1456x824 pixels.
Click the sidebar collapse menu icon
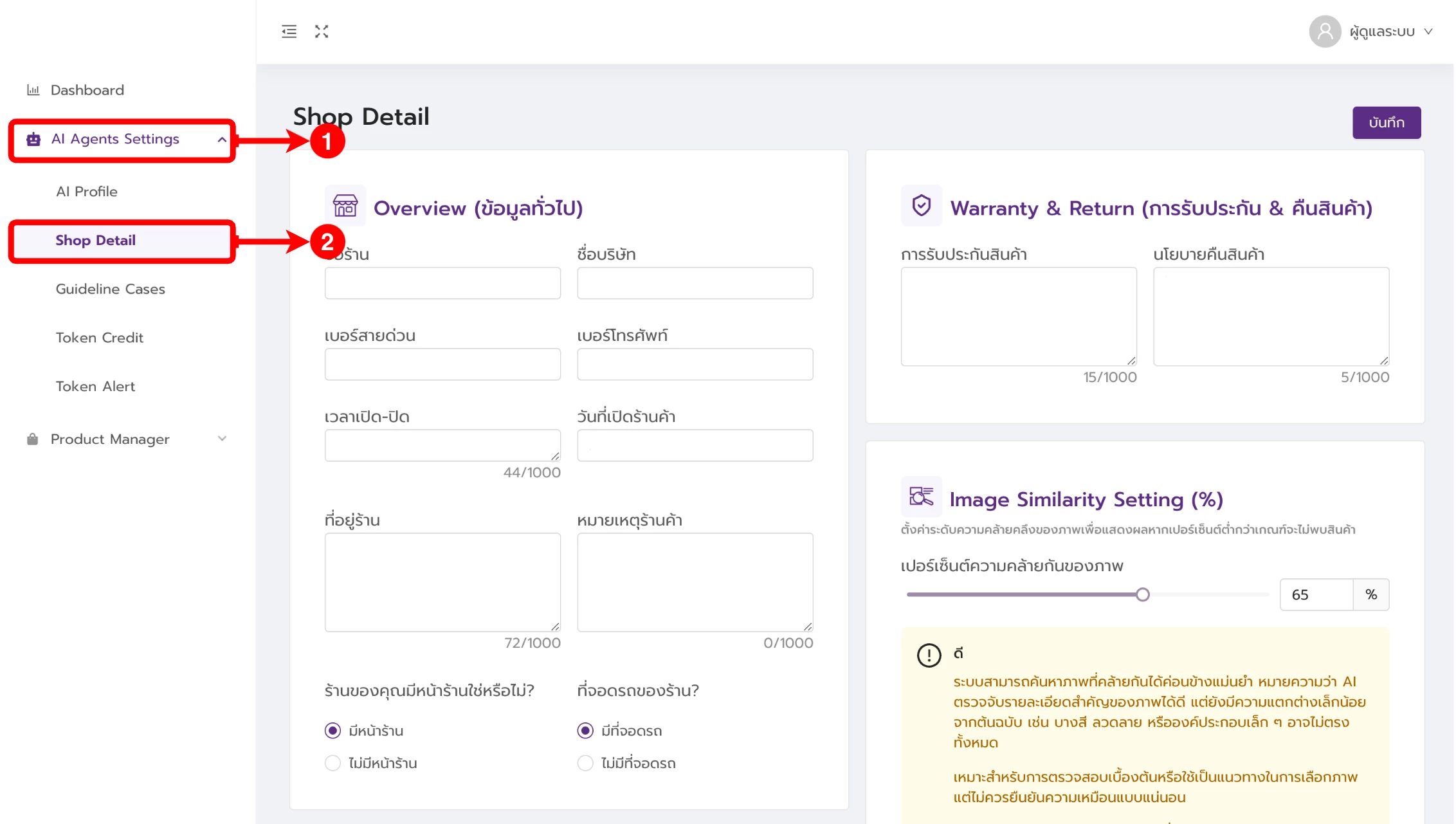(289, 32)
